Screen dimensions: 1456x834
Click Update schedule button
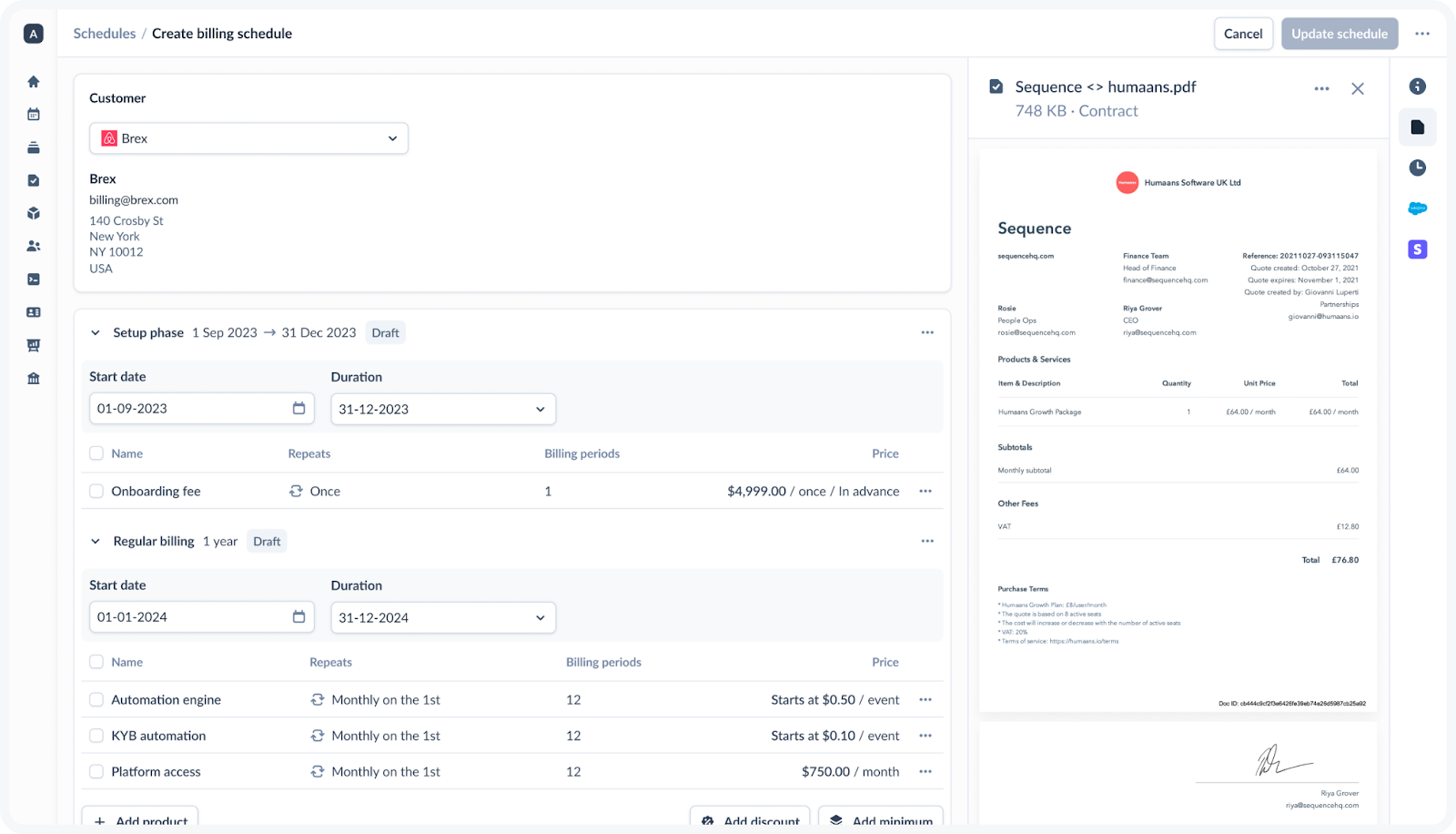pos(1340,34)
